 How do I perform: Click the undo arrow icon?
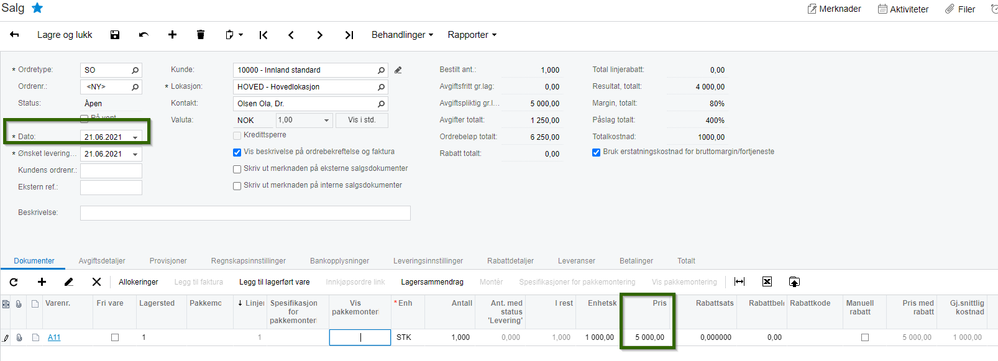pos(144,35)
